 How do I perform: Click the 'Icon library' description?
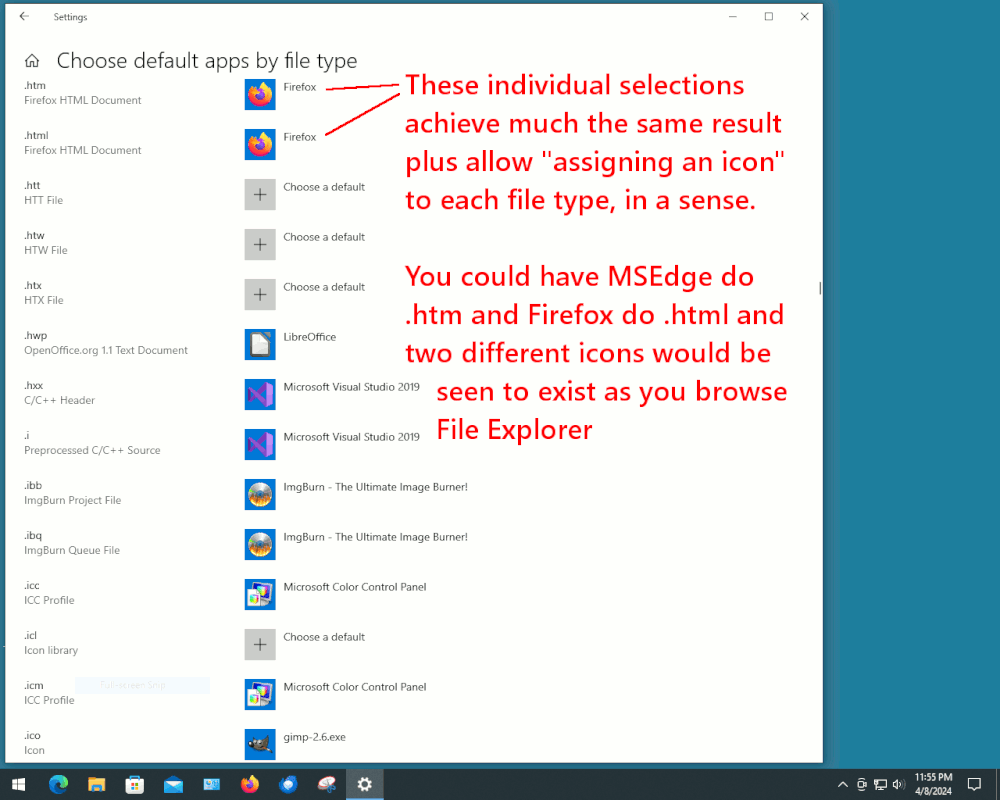[51, 650]
